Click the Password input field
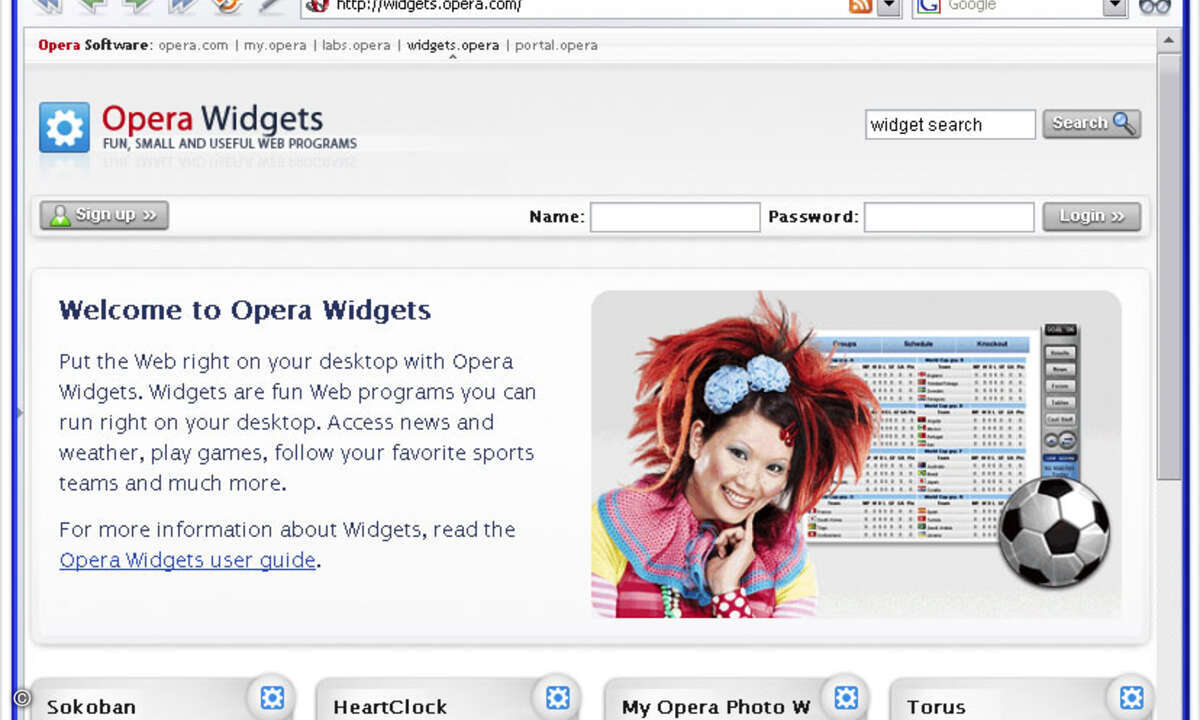The image size is (1200, 720). (949, 217)
